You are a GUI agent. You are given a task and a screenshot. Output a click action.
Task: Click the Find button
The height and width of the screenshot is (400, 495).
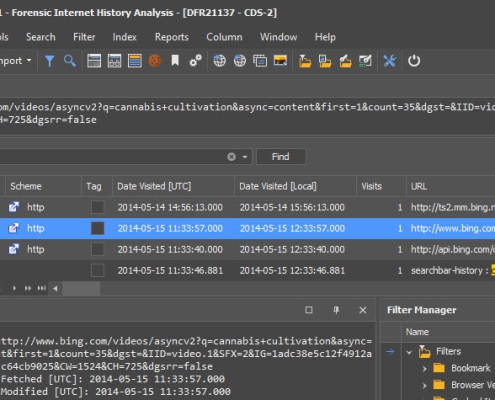(x=281, y=157)
